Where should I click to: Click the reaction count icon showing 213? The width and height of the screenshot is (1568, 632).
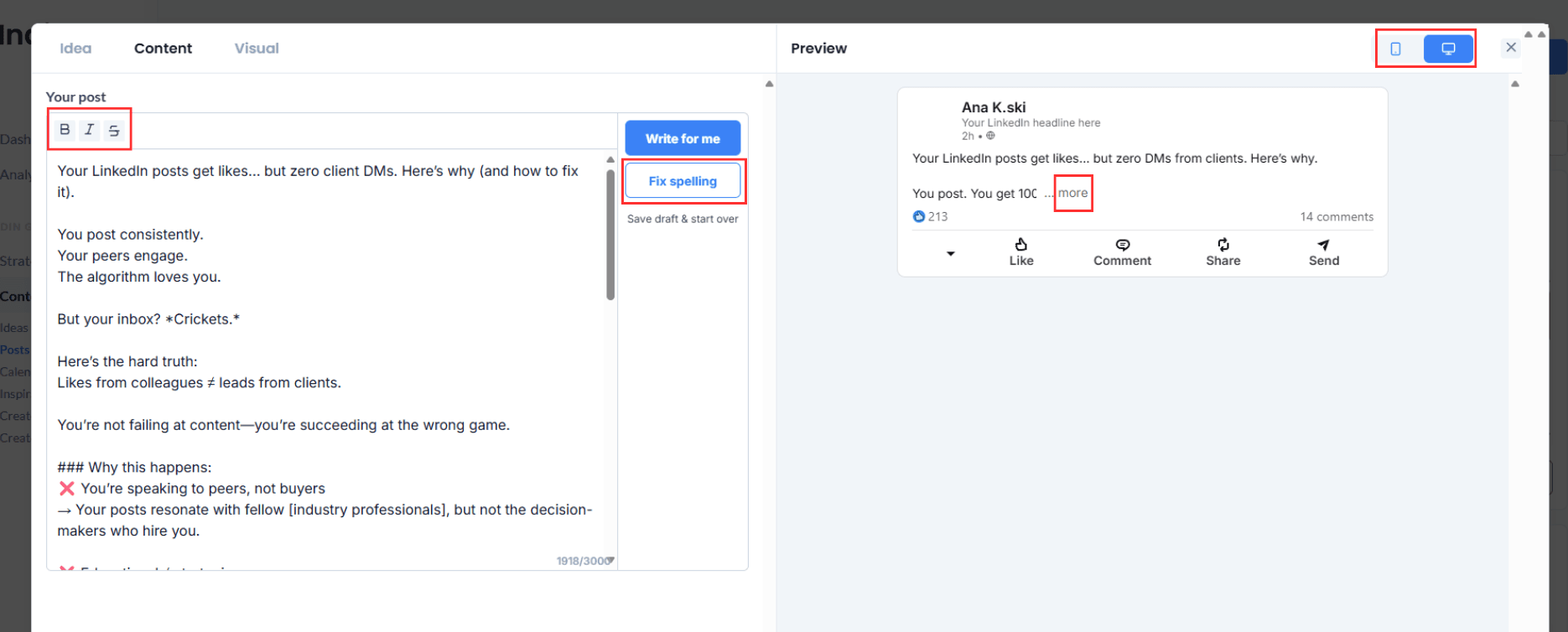coord(919,216)
